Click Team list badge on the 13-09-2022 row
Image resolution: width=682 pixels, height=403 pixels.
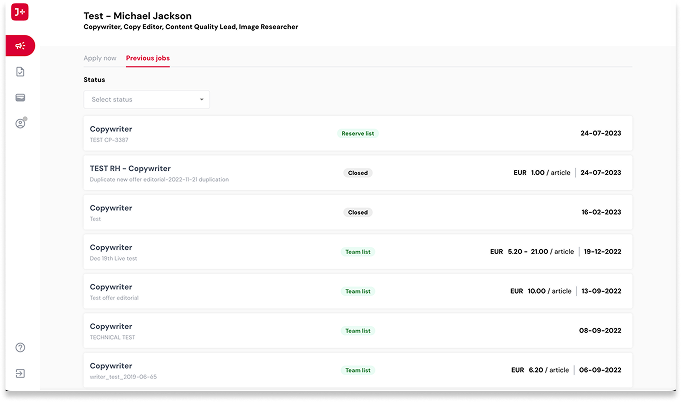(x=358, y=291)
